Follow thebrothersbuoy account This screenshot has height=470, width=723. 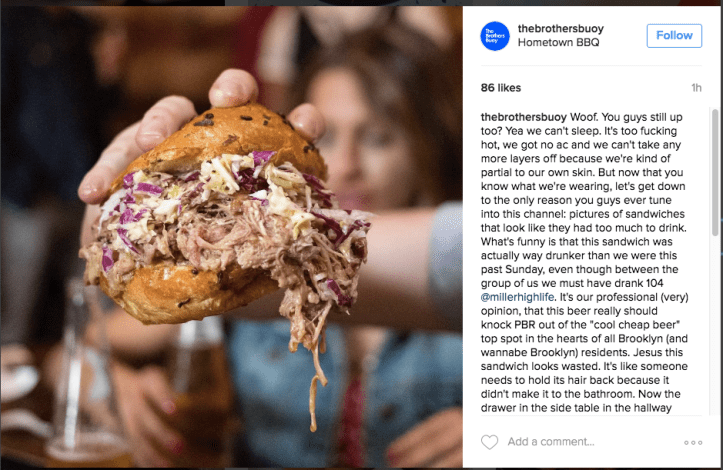point(674,36)
